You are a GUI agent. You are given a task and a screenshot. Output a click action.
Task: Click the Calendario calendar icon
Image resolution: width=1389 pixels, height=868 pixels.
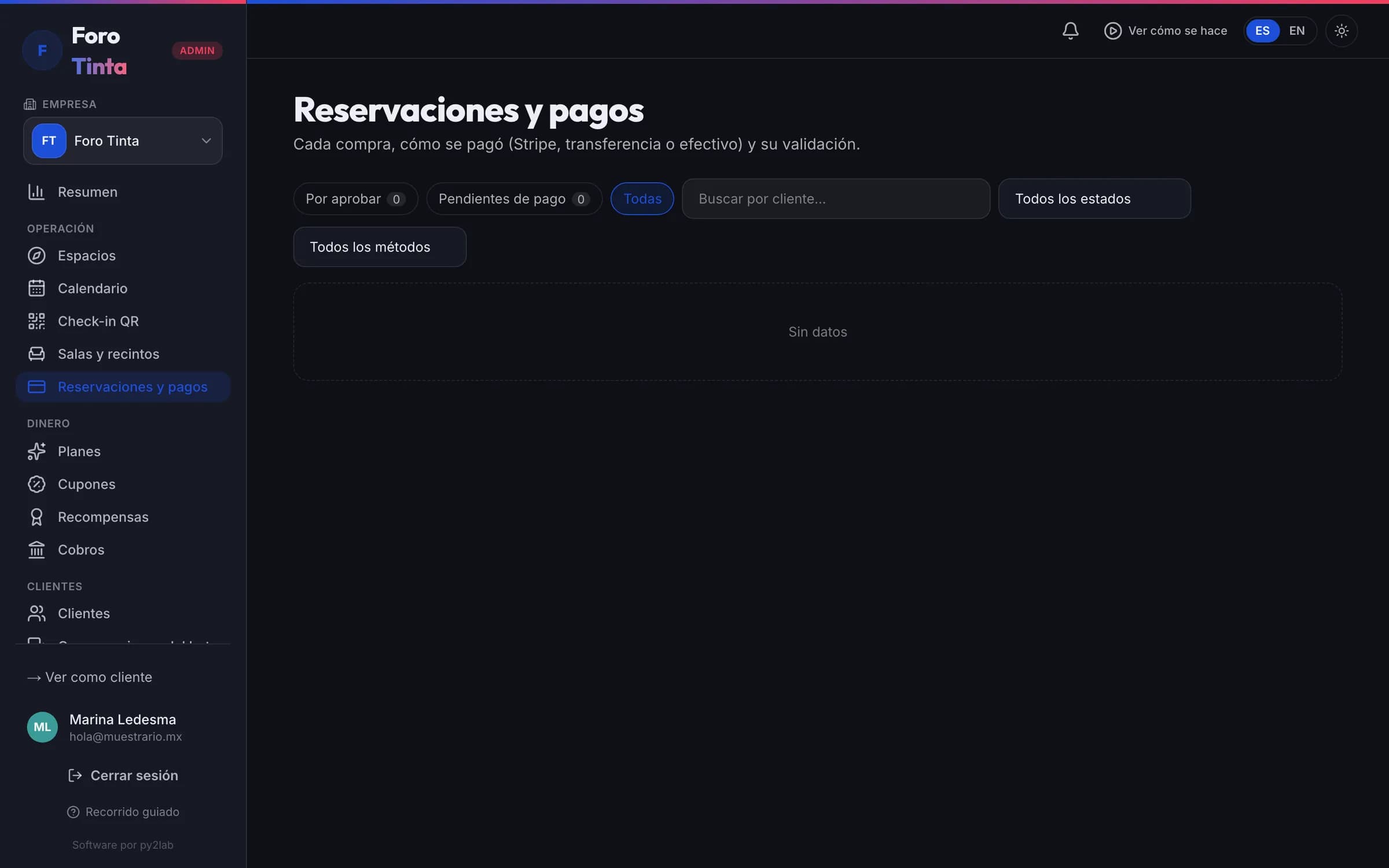pos(36,288)
